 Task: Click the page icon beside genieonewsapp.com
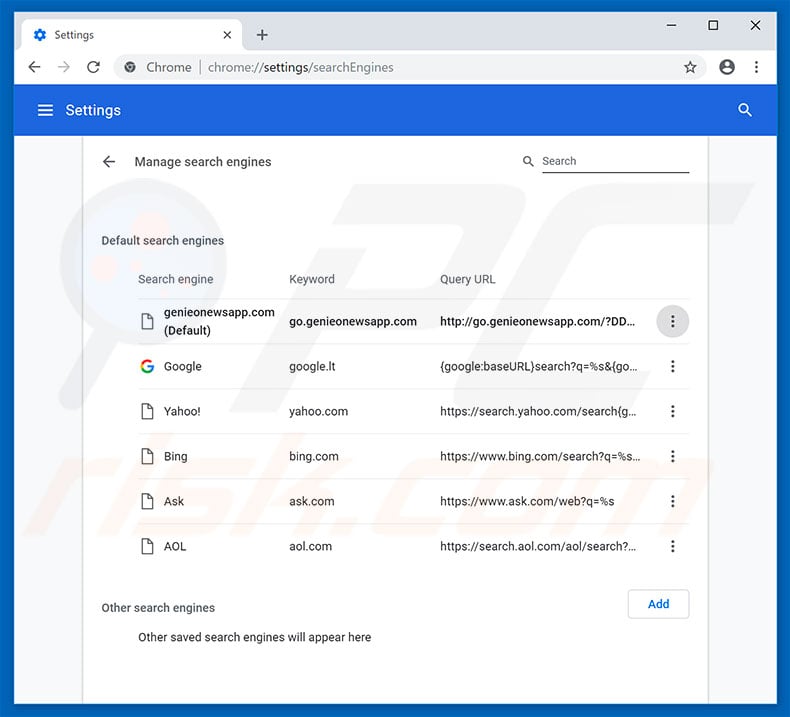click(x=147, y=321)
